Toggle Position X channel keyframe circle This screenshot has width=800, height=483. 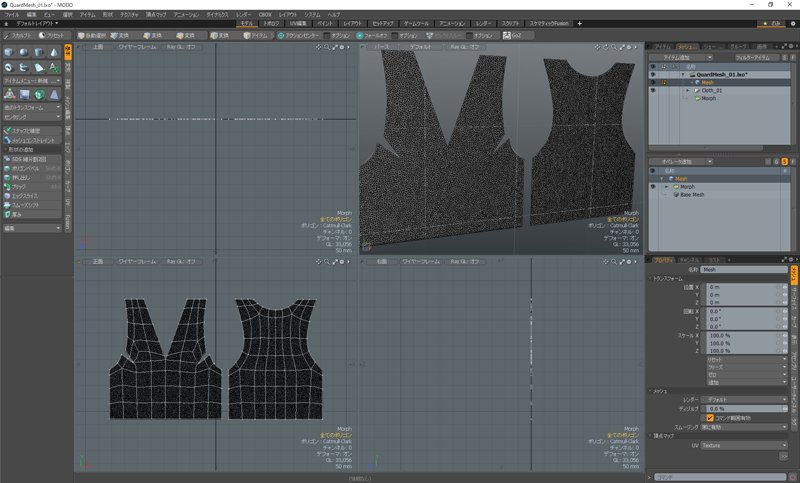click(x=779, y=287)
